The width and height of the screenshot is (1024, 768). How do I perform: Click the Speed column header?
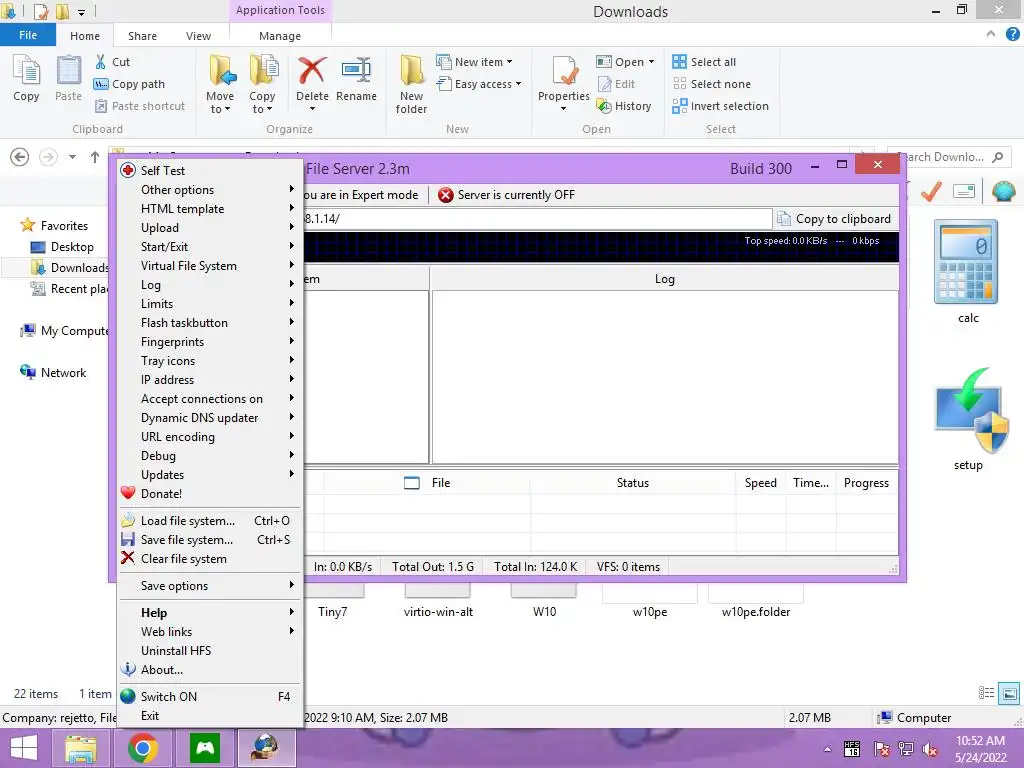pos(761,483)
